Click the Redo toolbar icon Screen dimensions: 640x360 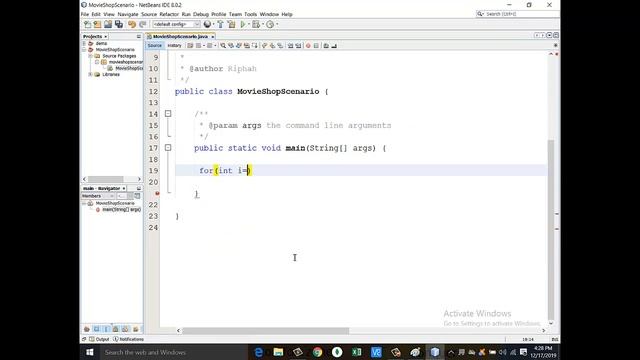(142, 24)
